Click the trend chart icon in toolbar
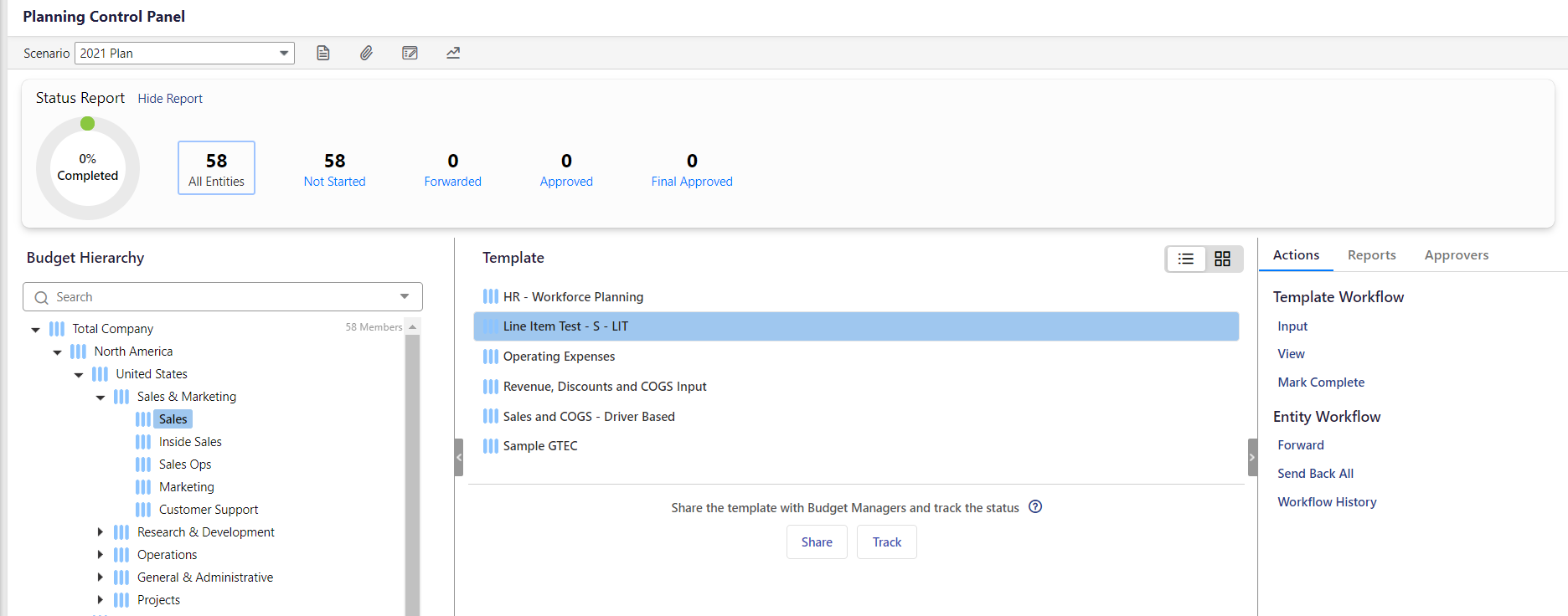The height and width of the screenshot is (616, 1568). point(453,53)
